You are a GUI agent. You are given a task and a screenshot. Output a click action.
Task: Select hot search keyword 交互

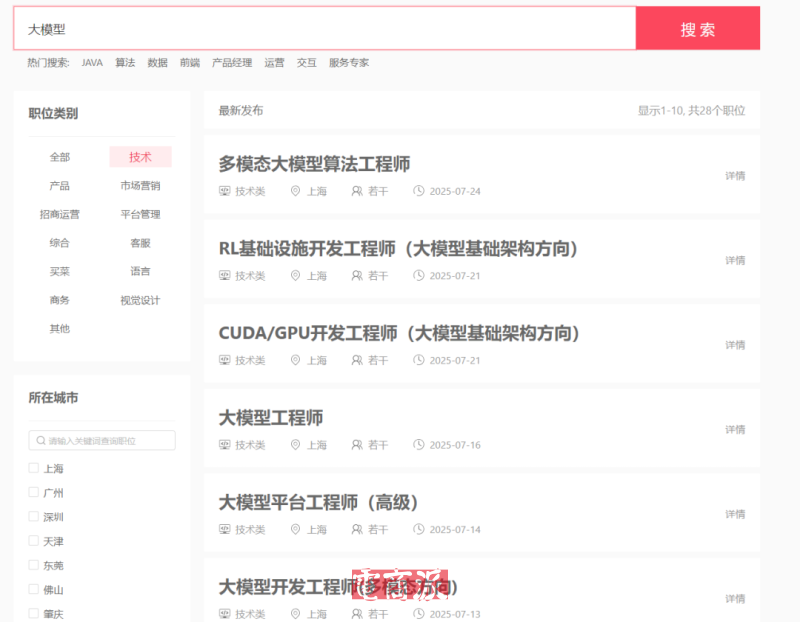click(x=307, y=63)
